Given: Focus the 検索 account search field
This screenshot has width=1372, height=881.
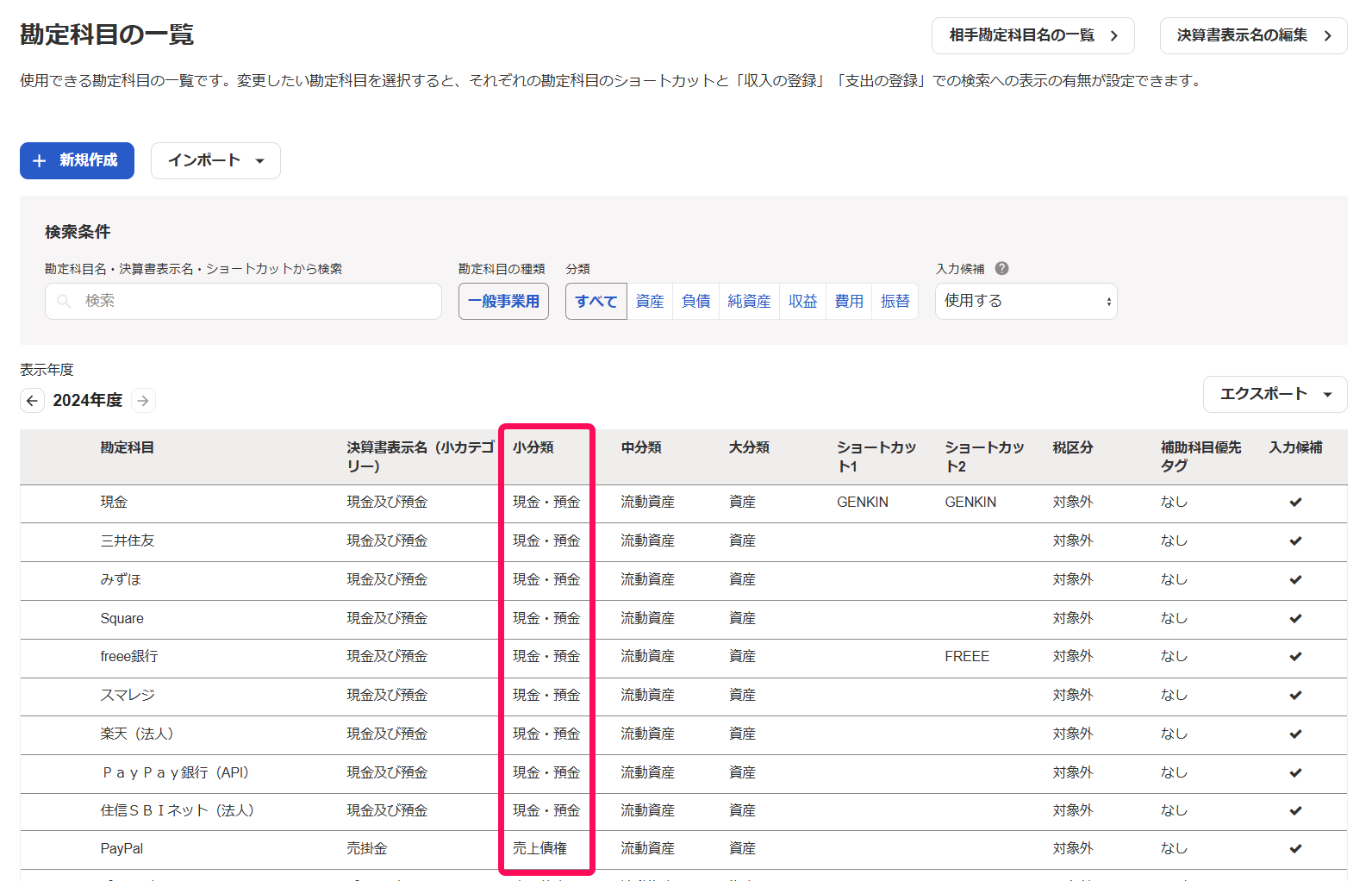Looking at the screenshot, I should point(243,301).
